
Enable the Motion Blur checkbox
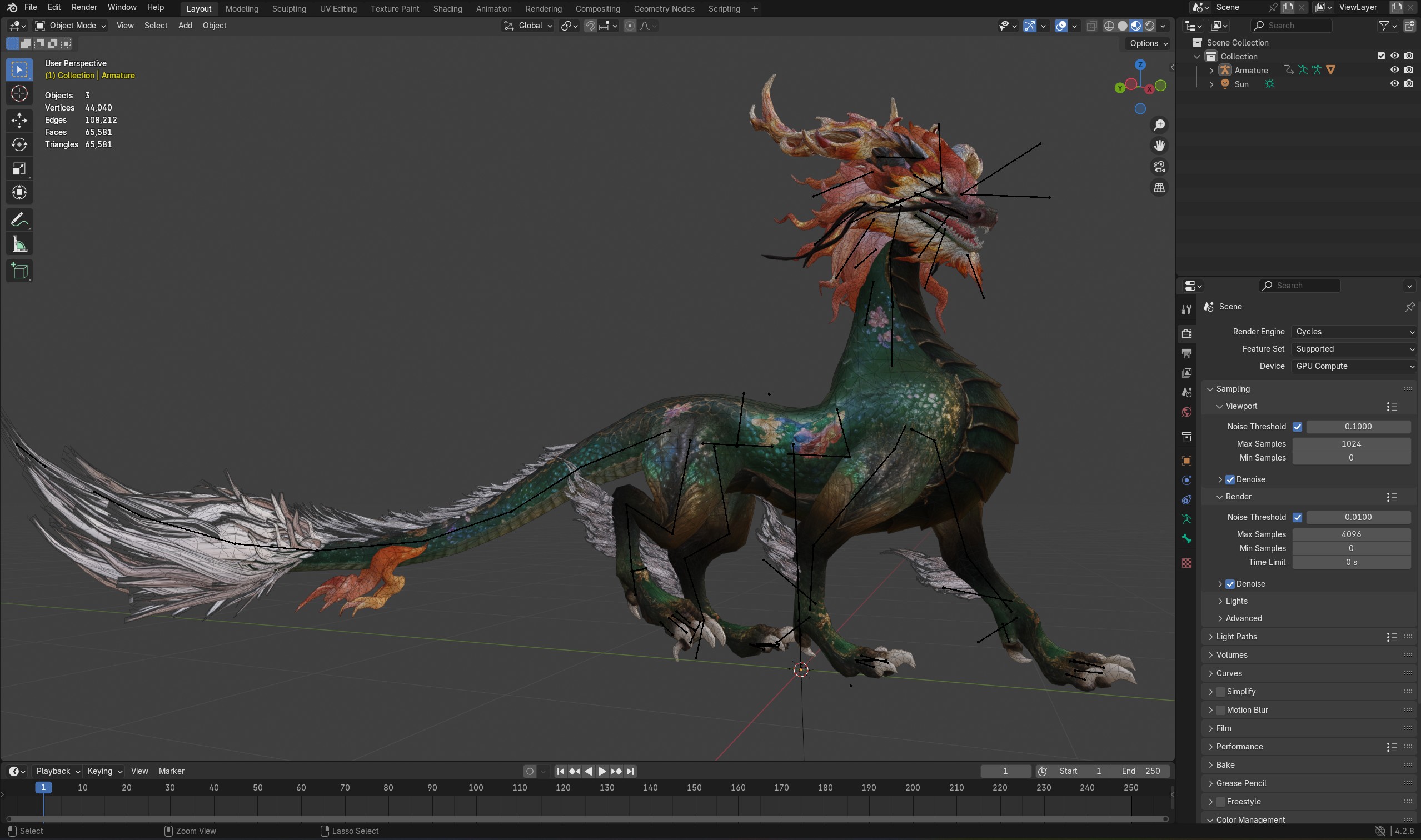1220,710
